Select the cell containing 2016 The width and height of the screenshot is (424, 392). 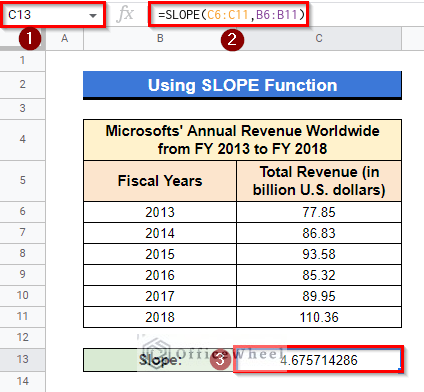point(160,275)
